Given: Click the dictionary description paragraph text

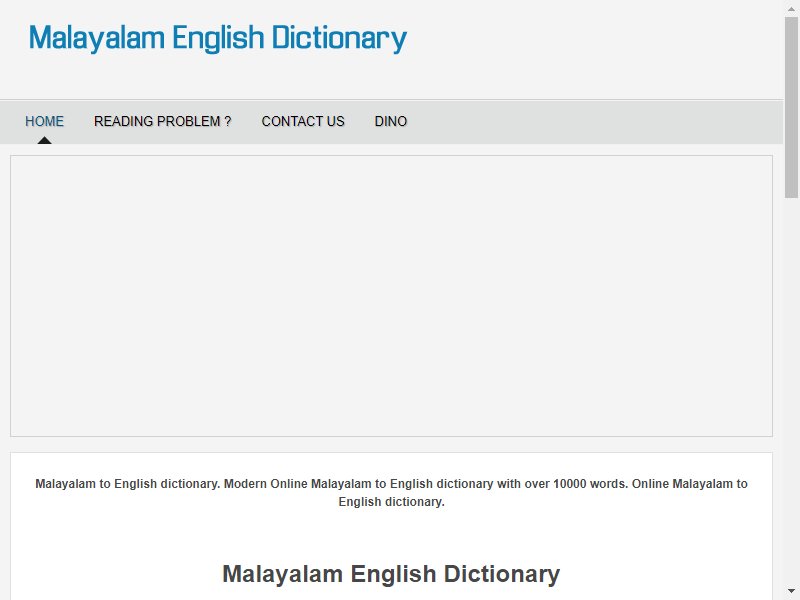Looking at the screenshot, I should 391,493.
